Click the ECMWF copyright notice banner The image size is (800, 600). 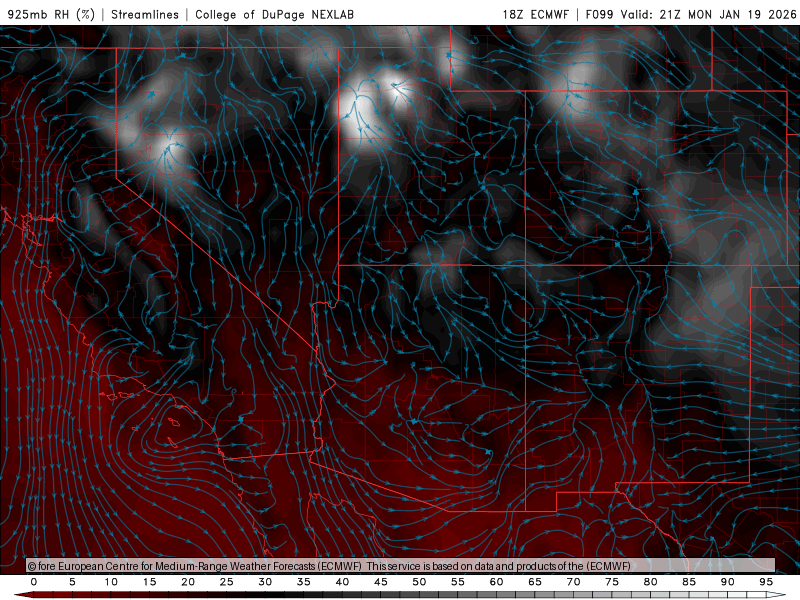pos(401,566)
